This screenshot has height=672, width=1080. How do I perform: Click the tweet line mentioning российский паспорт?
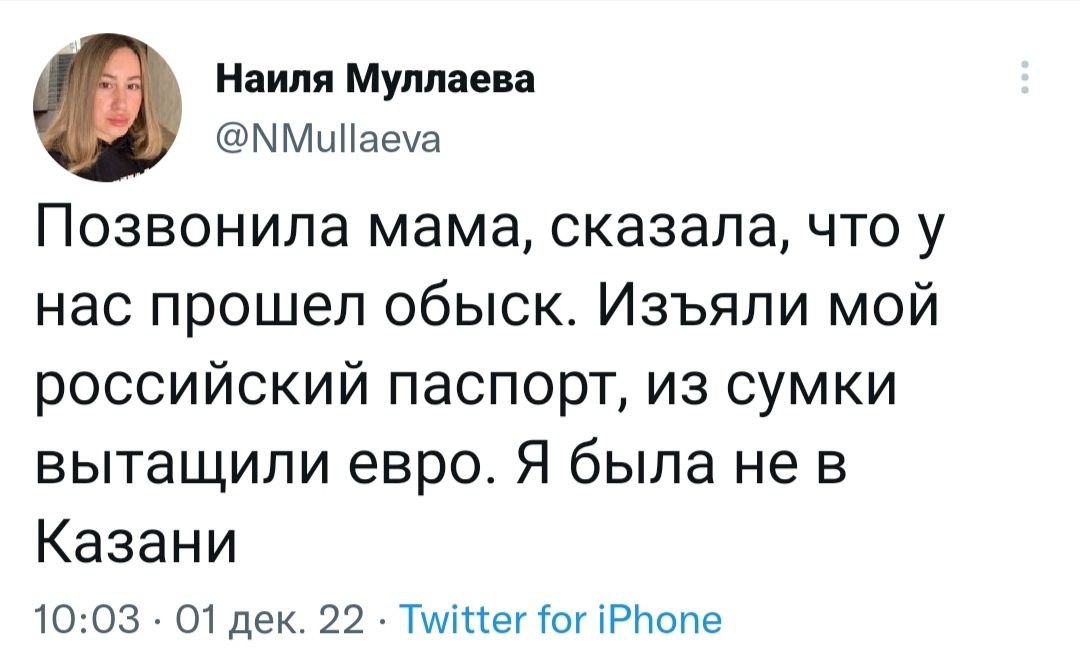pos(466,386)
